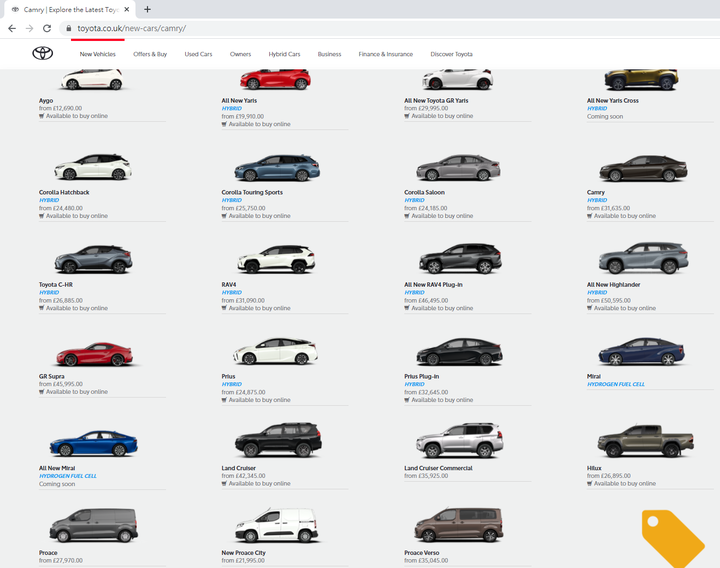
Task: Click the orange price tag icon
Action: click(x=672, y=538)
